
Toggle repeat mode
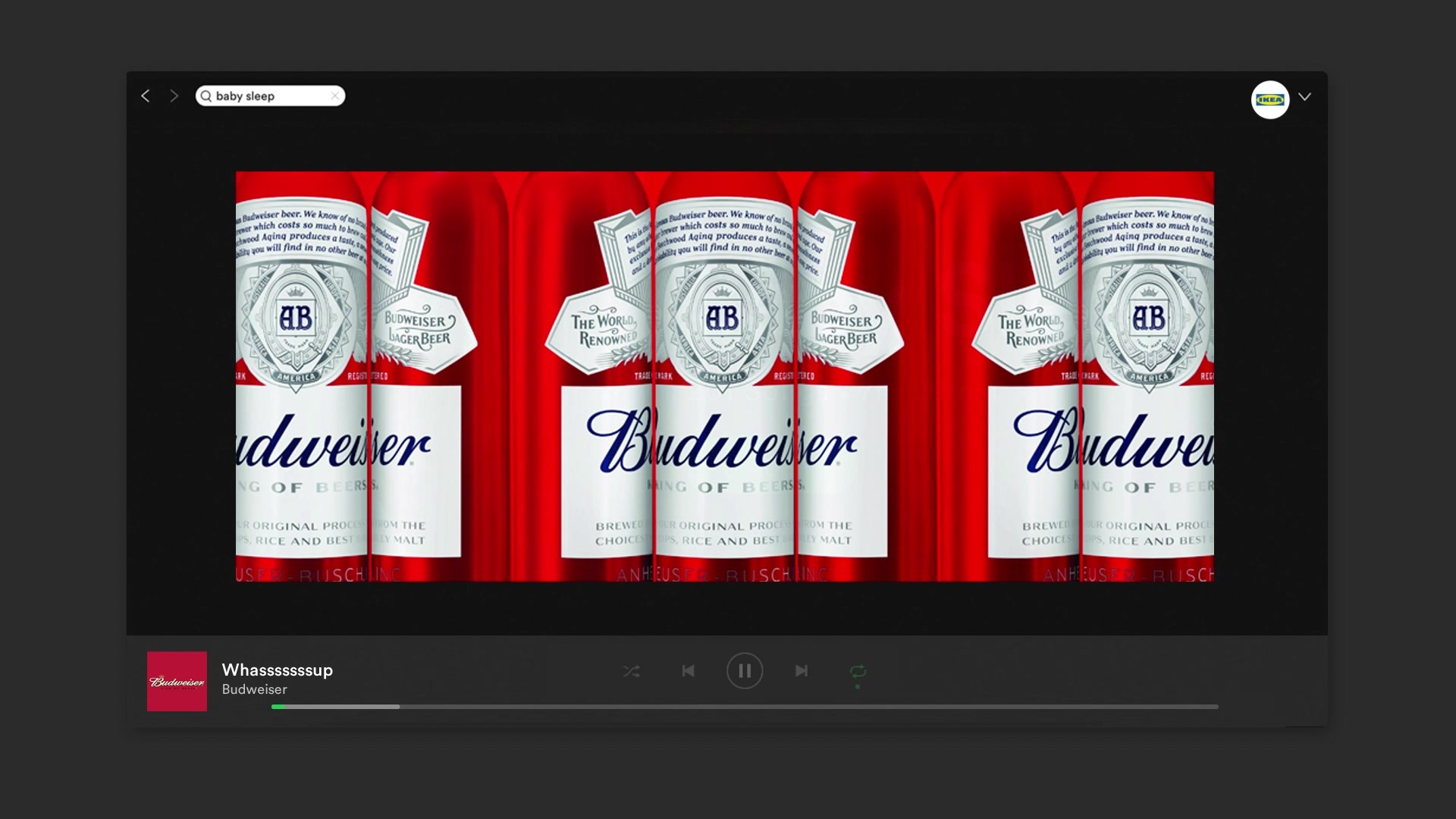[x=858, y=671]
